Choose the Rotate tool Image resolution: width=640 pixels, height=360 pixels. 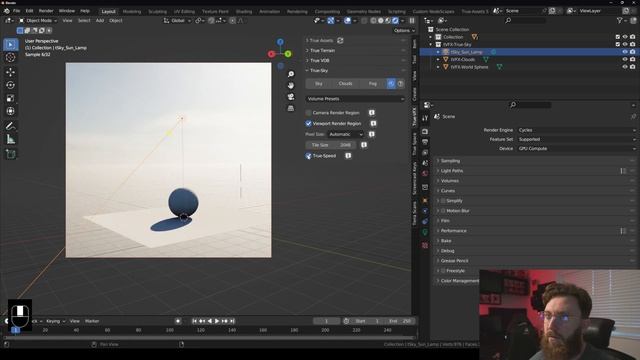coord(11,85)
